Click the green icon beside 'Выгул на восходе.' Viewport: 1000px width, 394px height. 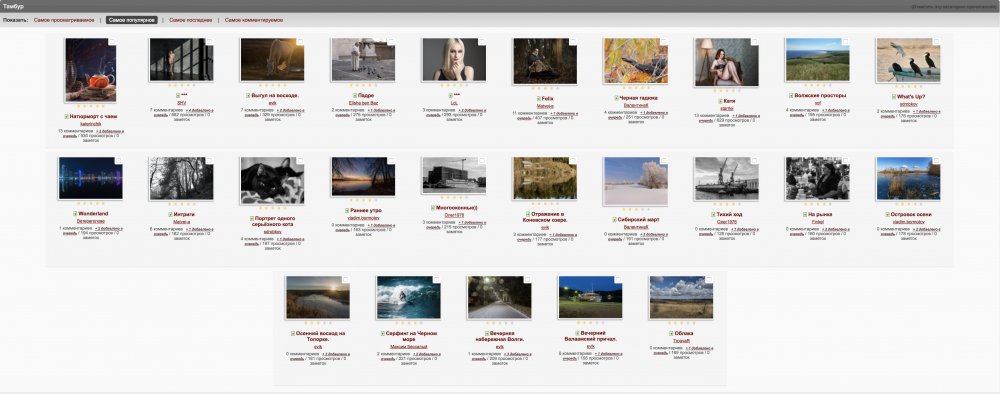point(247,95)
